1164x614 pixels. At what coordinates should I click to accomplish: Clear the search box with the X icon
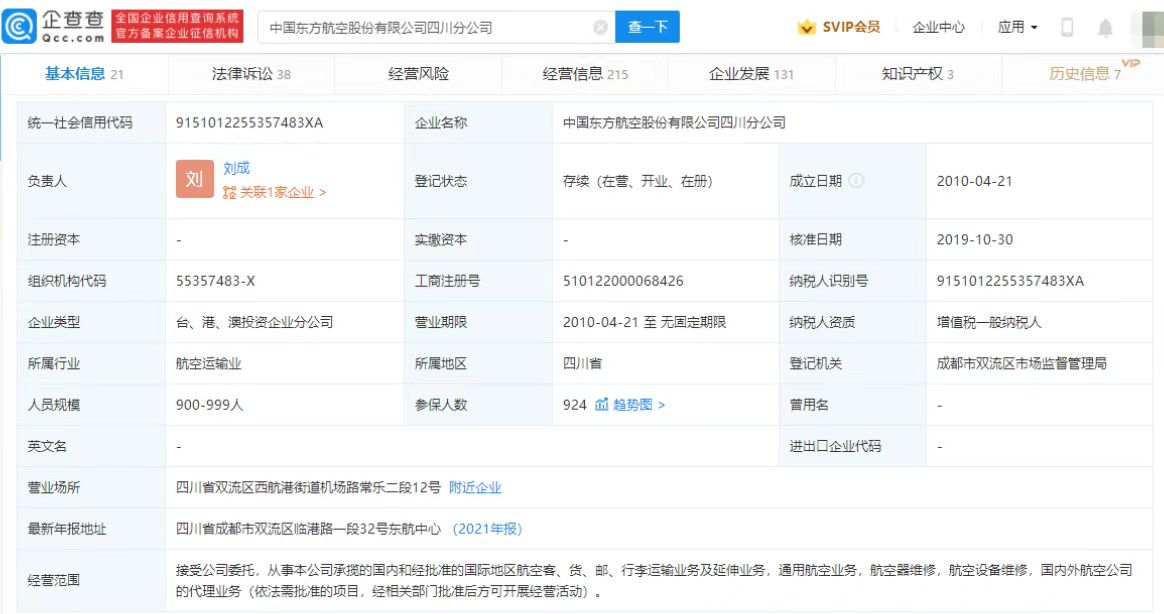coord(601,27)
